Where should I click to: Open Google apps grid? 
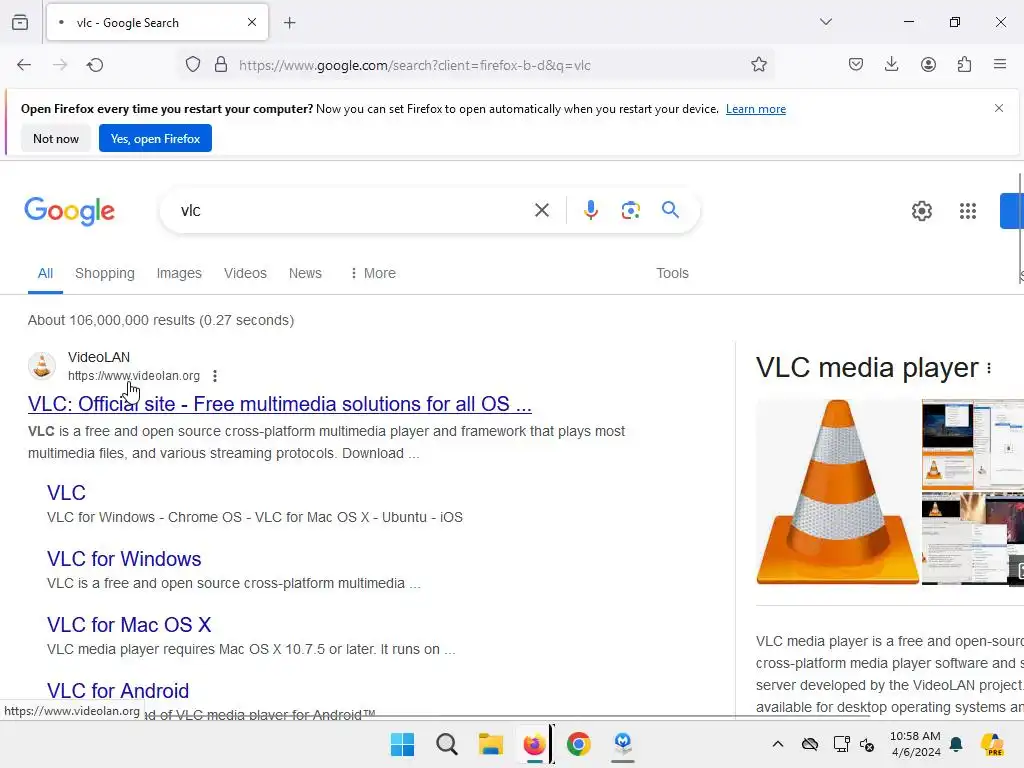pos(968,211)
